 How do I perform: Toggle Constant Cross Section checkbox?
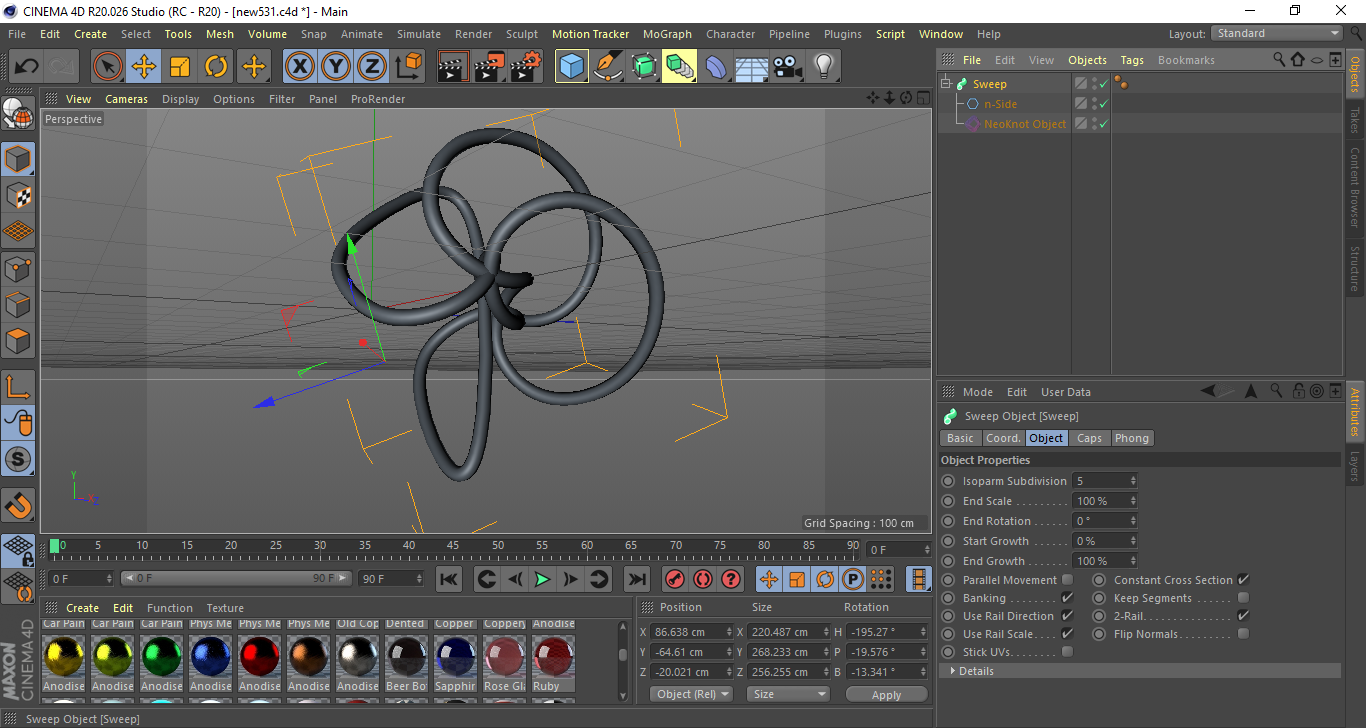click(x=1243, y=580)
